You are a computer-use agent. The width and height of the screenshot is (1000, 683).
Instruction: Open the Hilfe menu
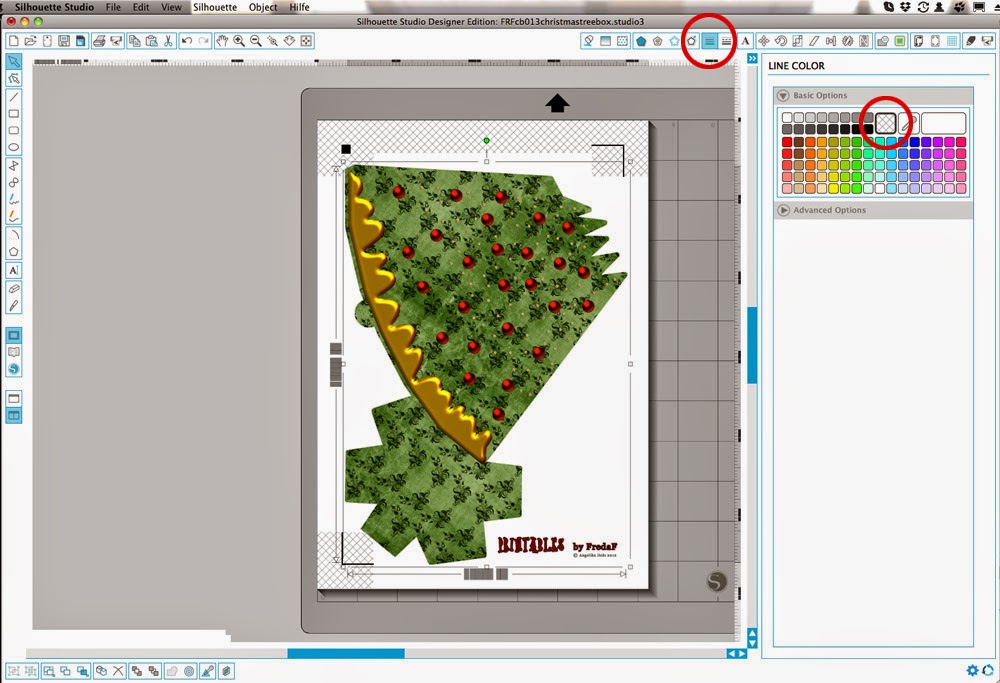(299, 7)
